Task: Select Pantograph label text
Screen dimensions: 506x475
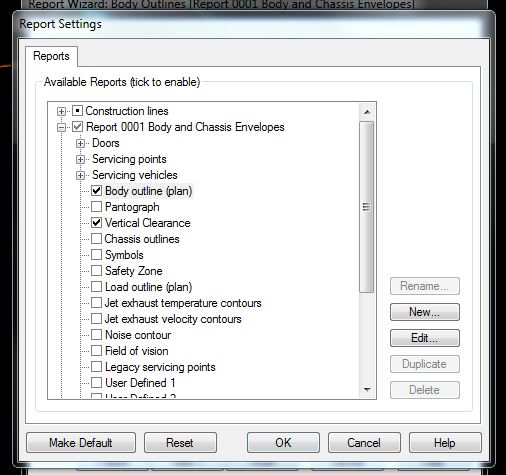Action: [x=132, y=207]
